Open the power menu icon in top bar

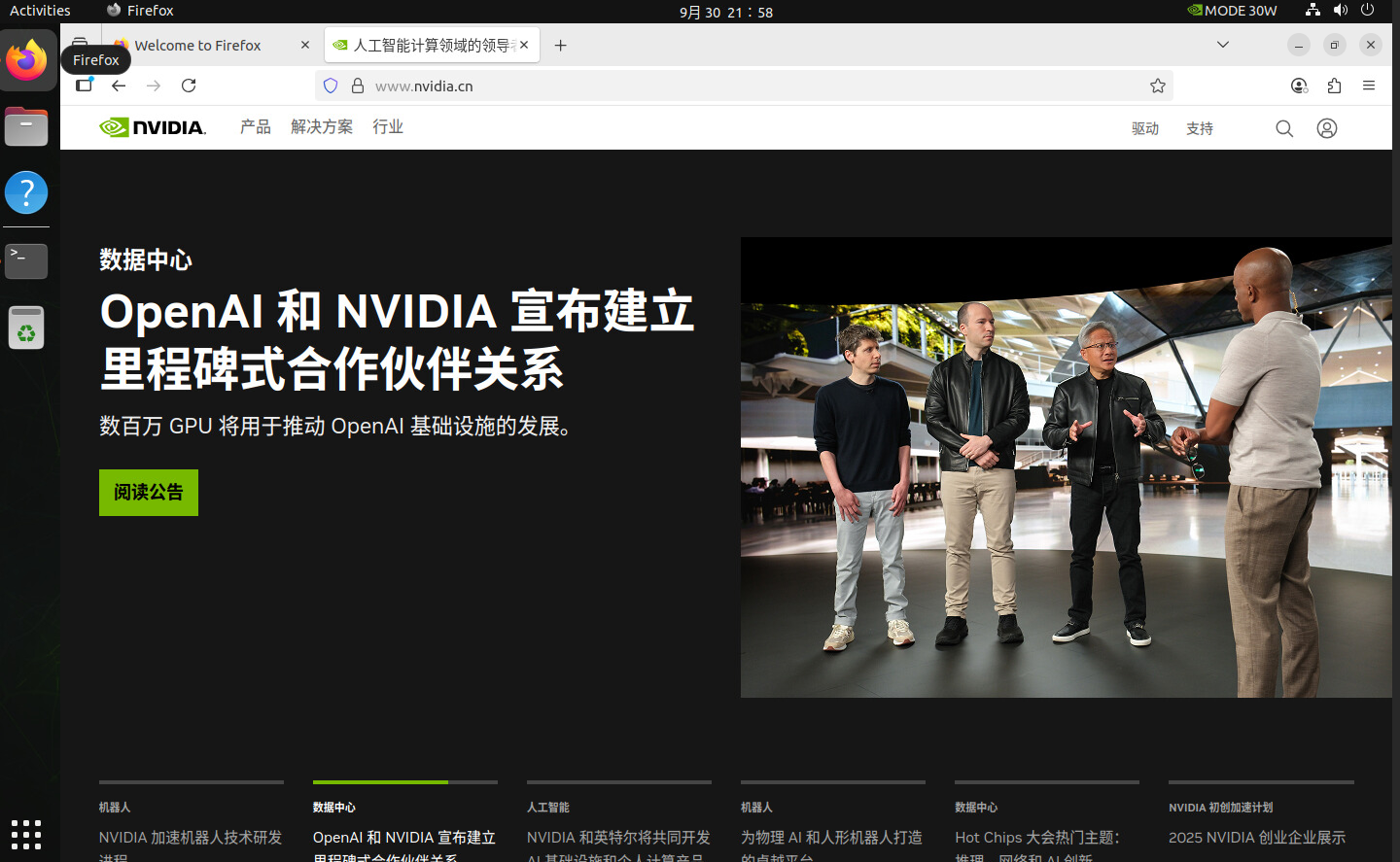[1367, 10]
